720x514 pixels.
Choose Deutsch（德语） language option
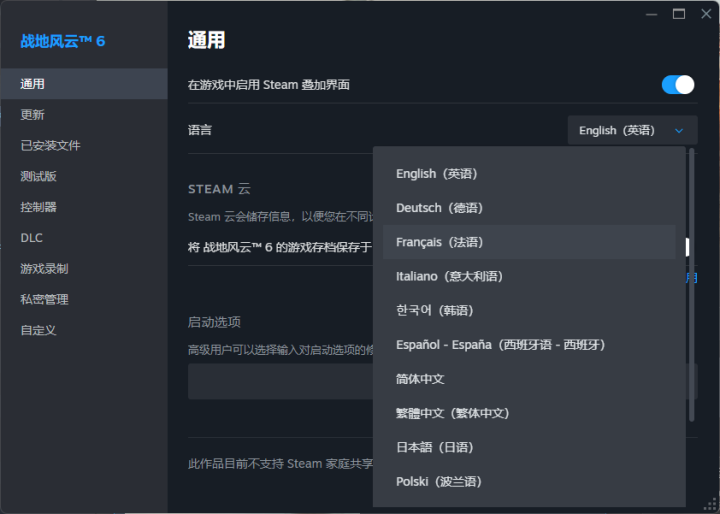point(439,208)
